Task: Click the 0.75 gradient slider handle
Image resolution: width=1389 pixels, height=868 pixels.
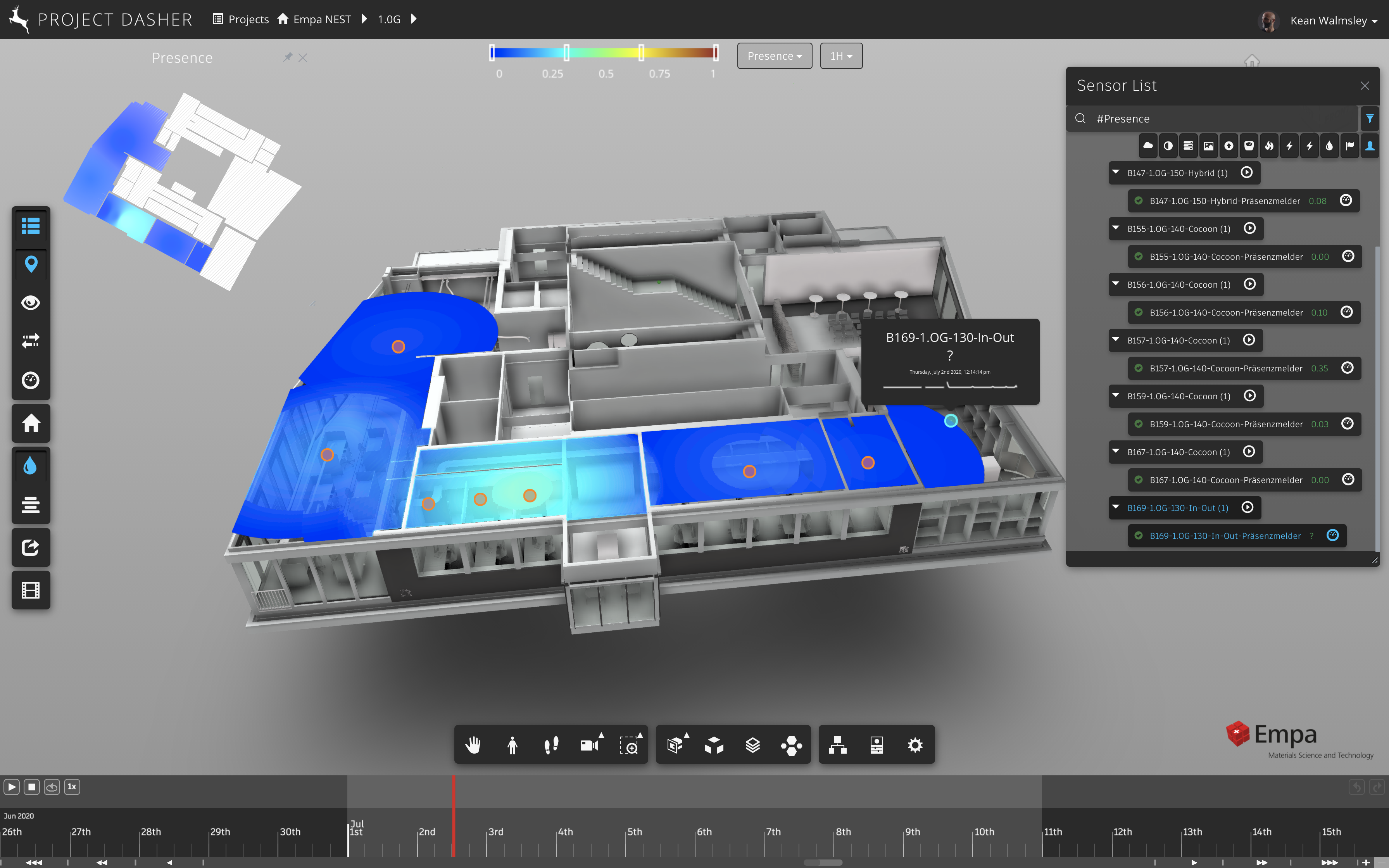Action: click(641, 53)
